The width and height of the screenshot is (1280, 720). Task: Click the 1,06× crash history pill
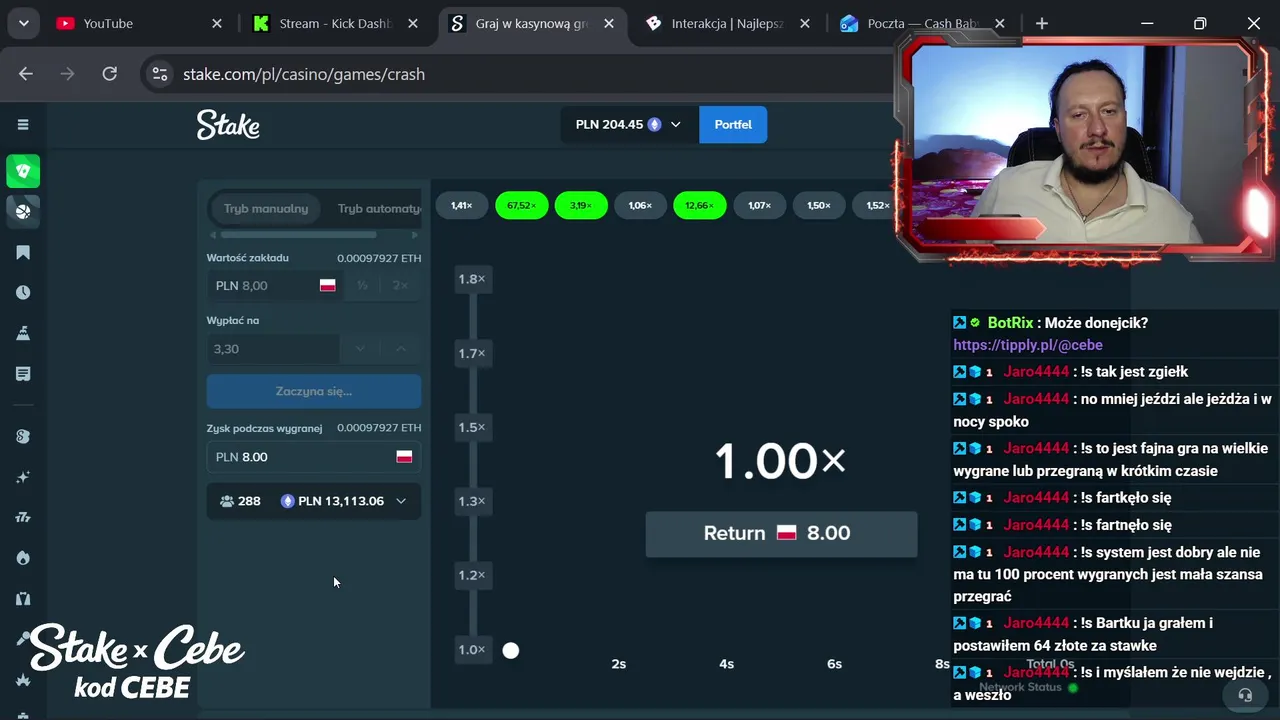(640, 205)
